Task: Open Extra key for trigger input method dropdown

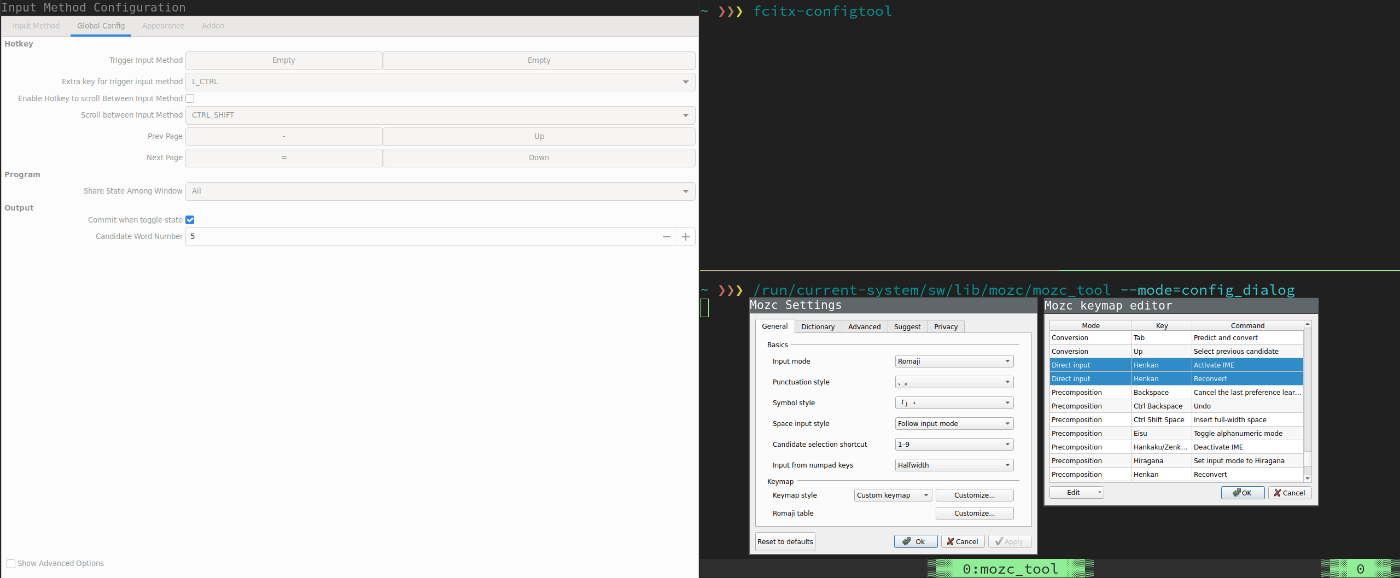Action: [440, 81]
